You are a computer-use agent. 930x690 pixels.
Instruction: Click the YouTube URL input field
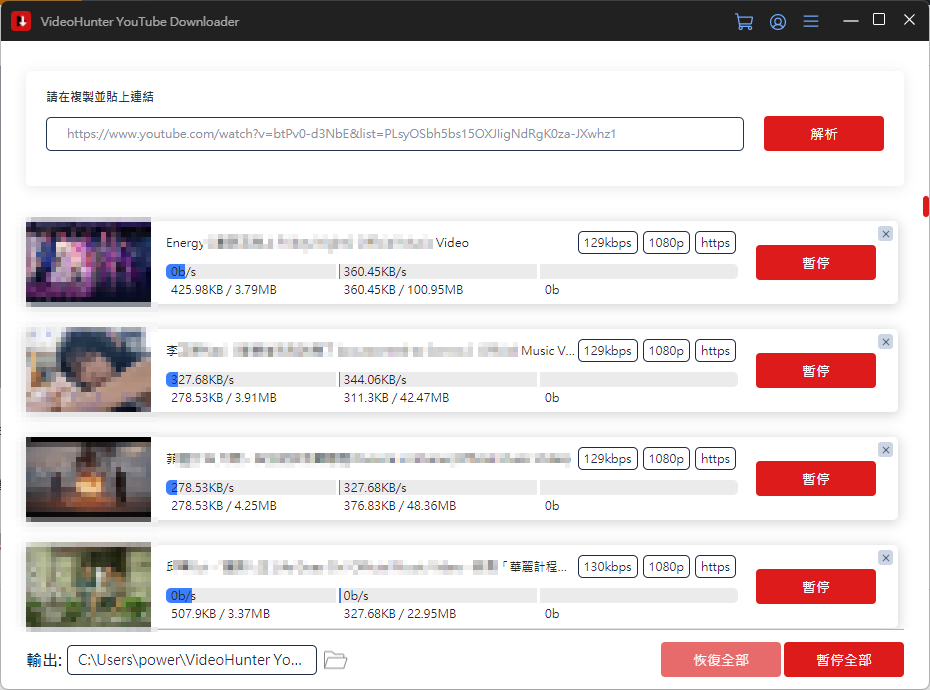pyautogui.click(x=394, y=134)
